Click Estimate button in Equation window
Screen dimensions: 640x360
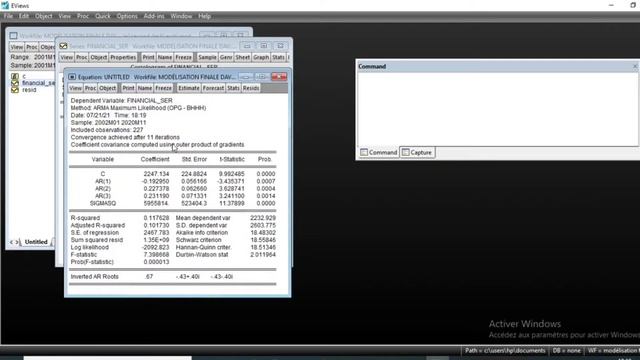point(189,88)
